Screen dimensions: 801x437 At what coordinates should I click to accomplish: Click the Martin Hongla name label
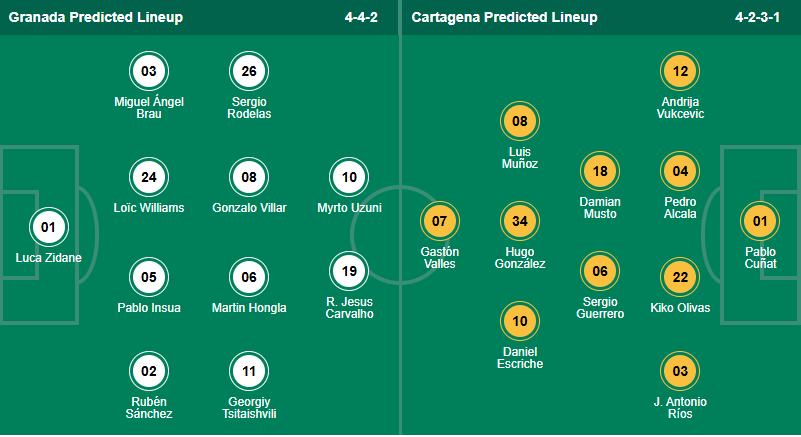[x=249, y=308]
